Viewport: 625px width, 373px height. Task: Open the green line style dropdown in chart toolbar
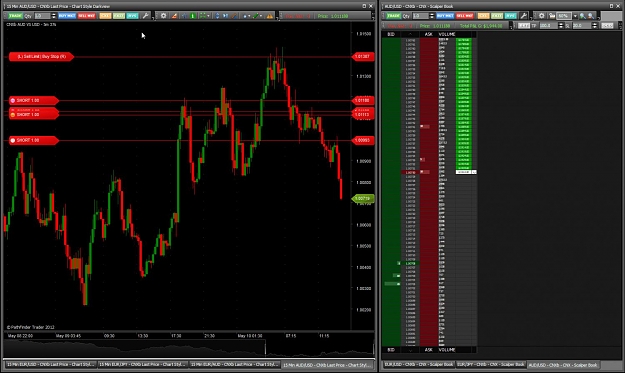[x=258, y=16]
